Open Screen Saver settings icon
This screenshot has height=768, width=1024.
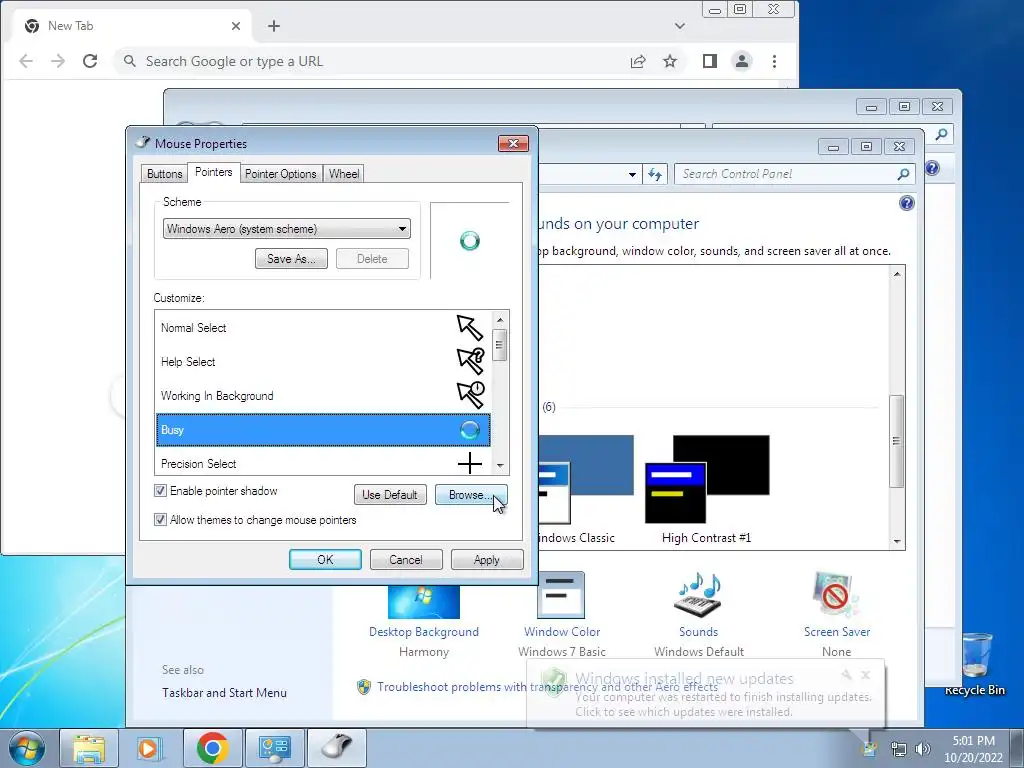pyautogui.click(x=837, y=595)
